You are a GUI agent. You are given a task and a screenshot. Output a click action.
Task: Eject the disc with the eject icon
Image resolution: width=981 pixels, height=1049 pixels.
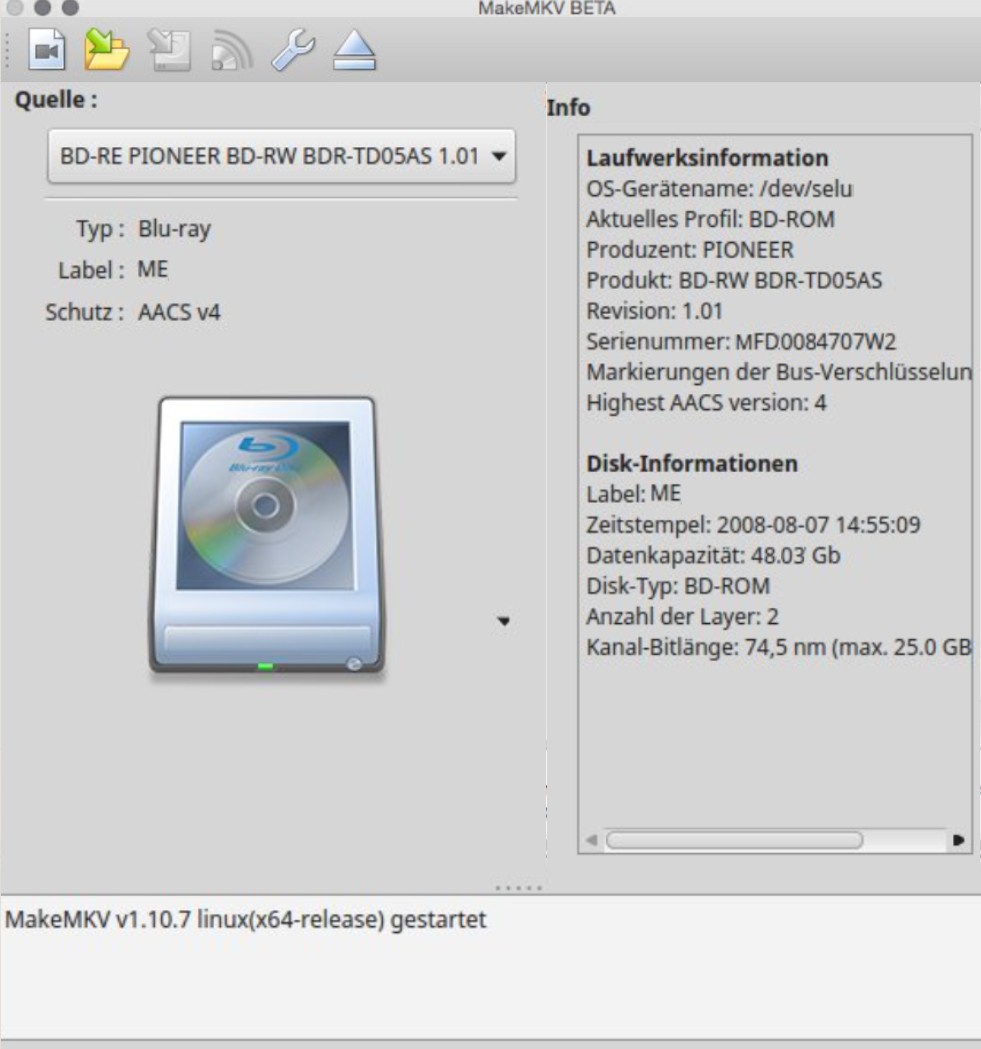click(x=354, y=50)
